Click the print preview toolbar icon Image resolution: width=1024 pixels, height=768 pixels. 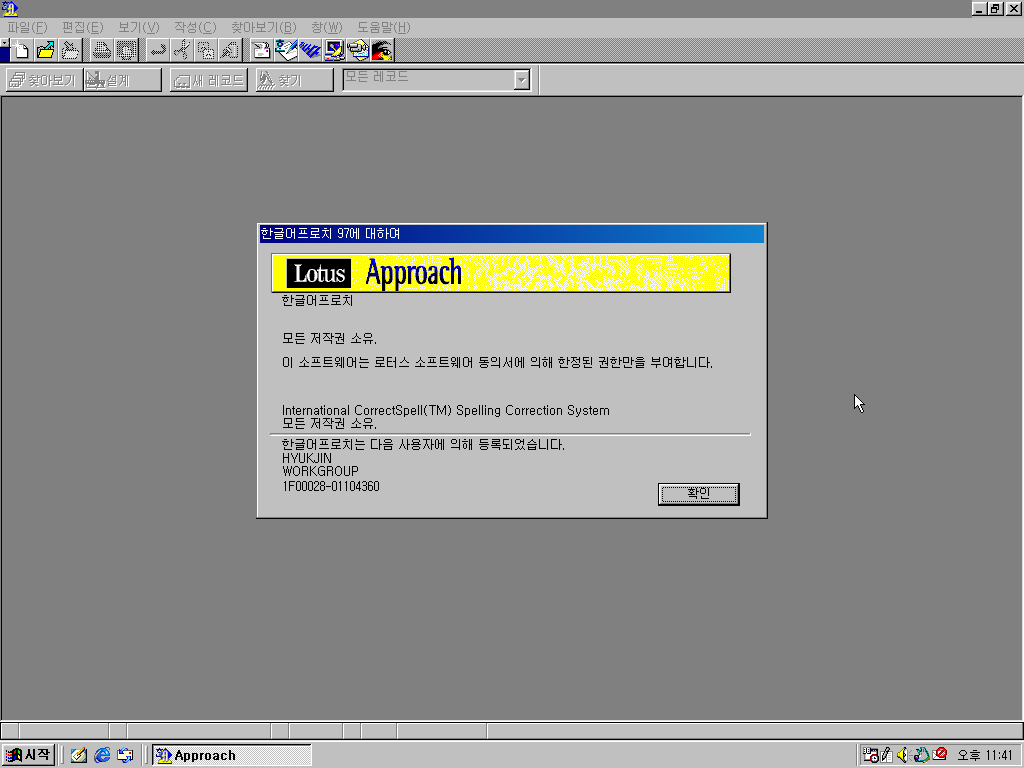pos(125,50)
